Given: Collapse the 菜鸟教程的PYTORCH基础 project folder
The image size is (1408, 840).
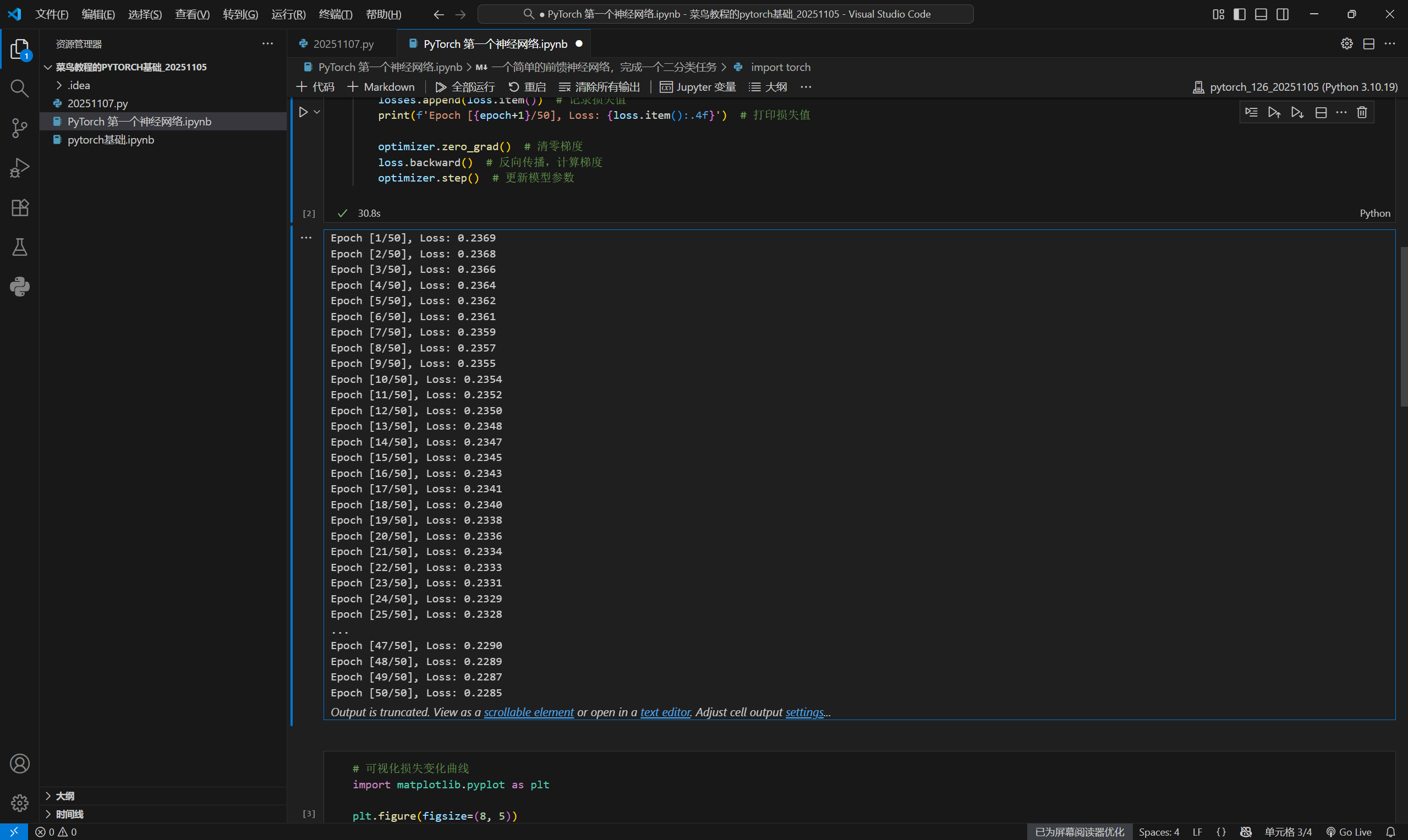Looking at the screenshot, I should click(x=163, y=67).
